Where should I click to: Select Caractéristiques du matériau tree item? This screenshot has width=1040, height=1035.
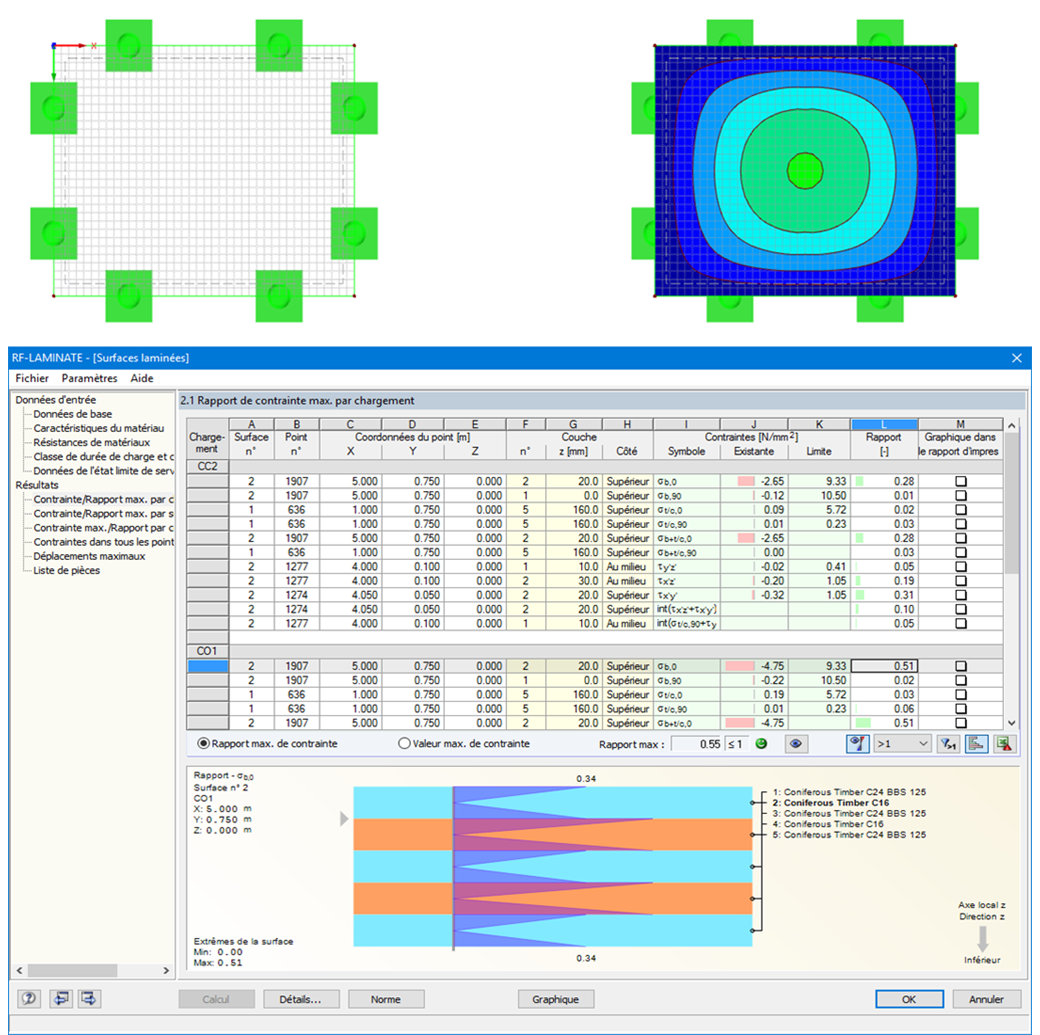pyautogui.click(x=98, y=429)
